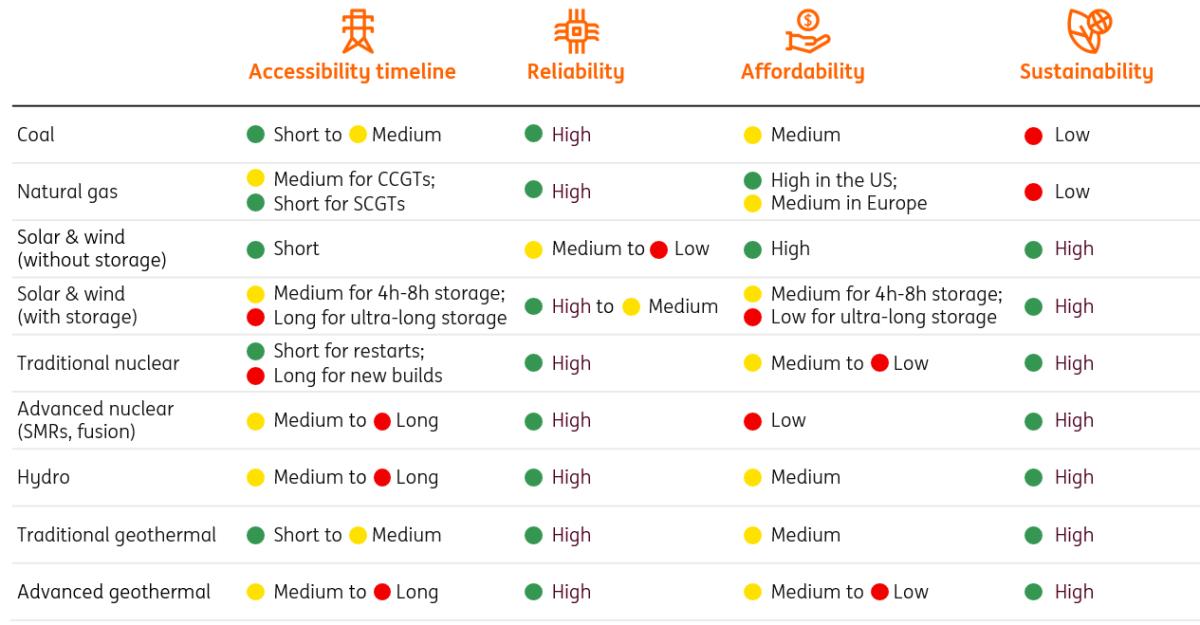Click the red dot next to Advanced nuclear Low
Screen dimensions: 1200x625
[x=753, y=421]
